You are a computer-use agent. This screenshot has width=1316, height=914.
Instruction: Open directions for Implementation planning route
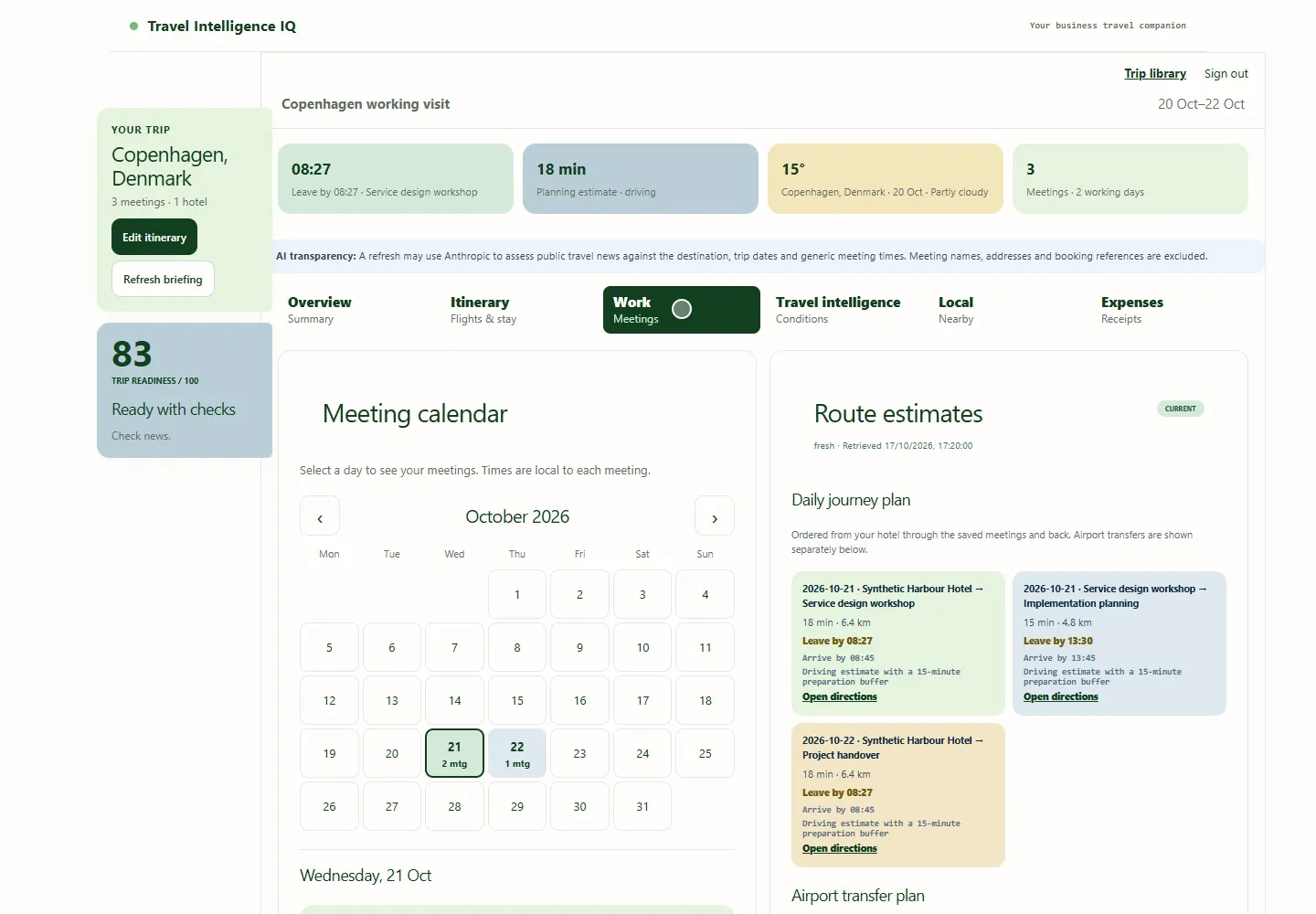(x=1061, y=696)
